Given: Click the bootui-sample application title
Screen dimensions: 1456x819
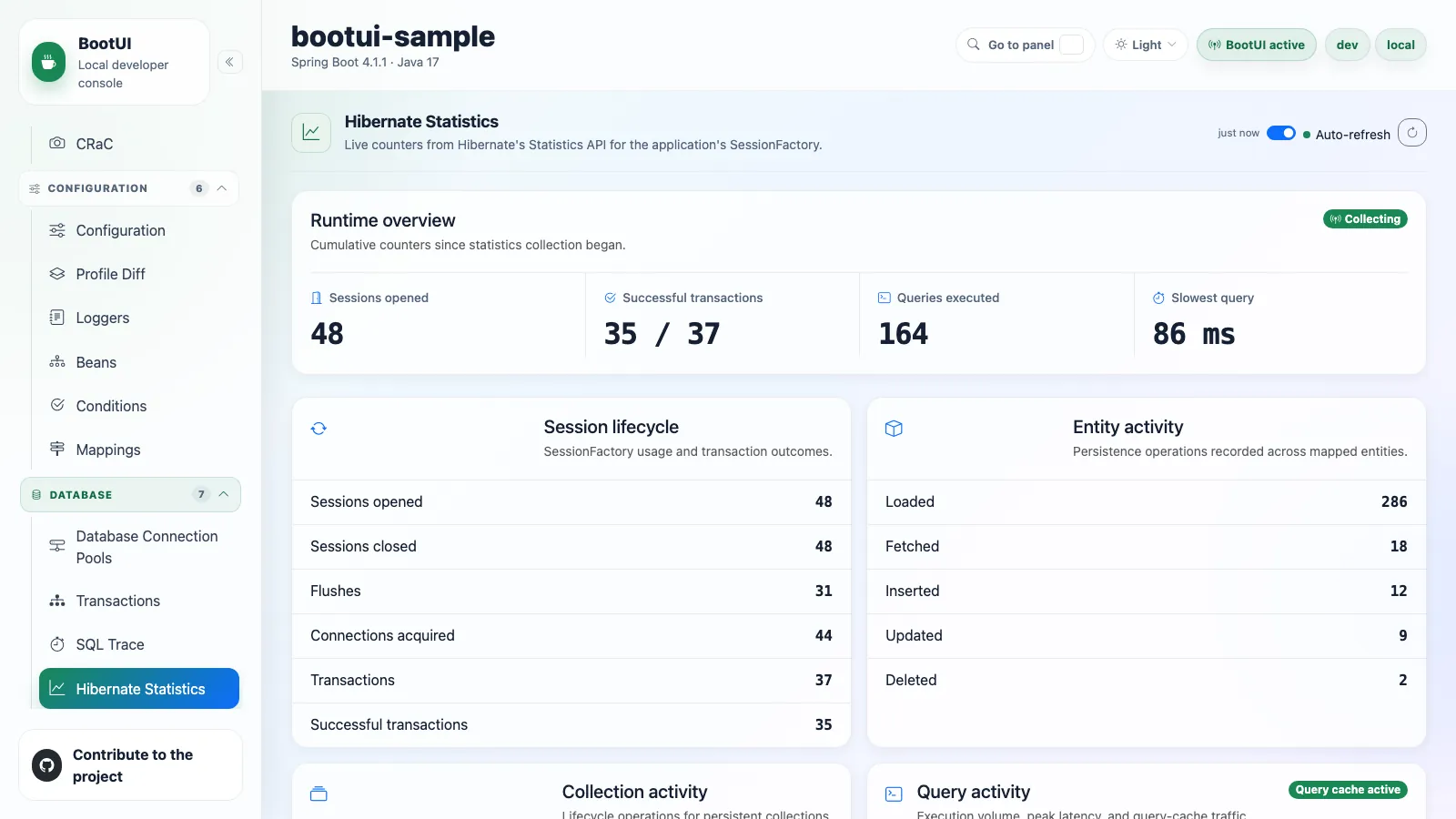Looking at the screenshot, I should coord(393,36).
